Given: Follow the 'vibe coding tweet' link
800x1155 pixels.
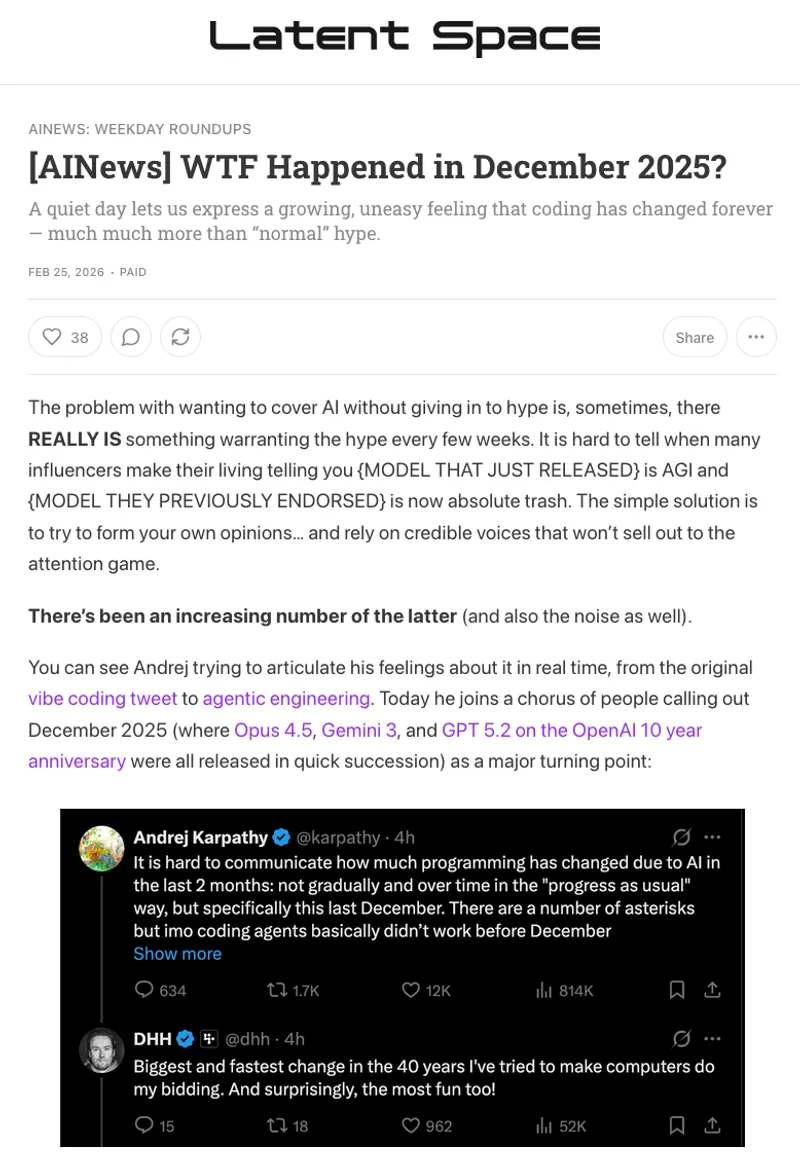Looking at the screenshot, I should point(103,698).
